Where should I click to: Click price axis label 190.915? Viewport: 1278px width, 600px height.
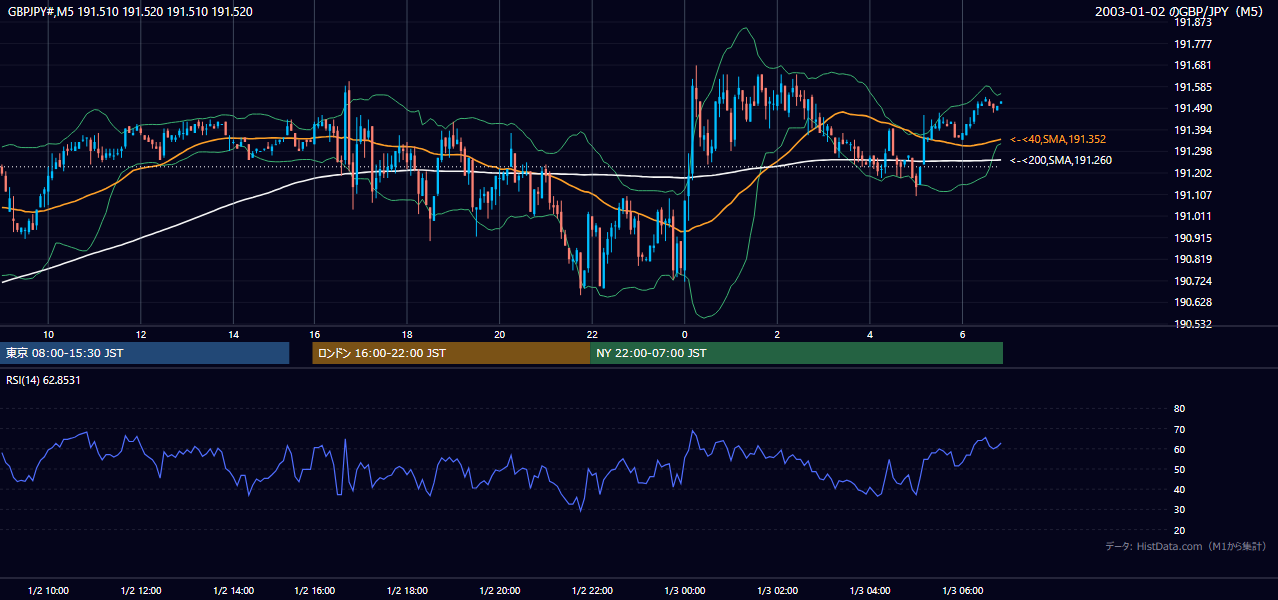pyautogui.click(x=1193, y=238)
